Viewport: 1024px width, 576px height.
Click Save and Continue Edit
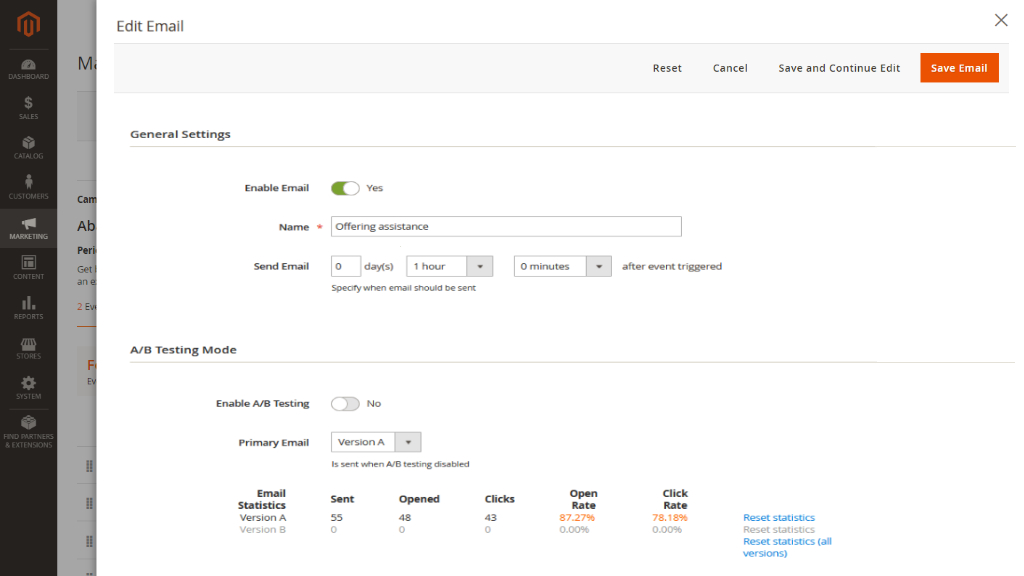pos(839,68)
